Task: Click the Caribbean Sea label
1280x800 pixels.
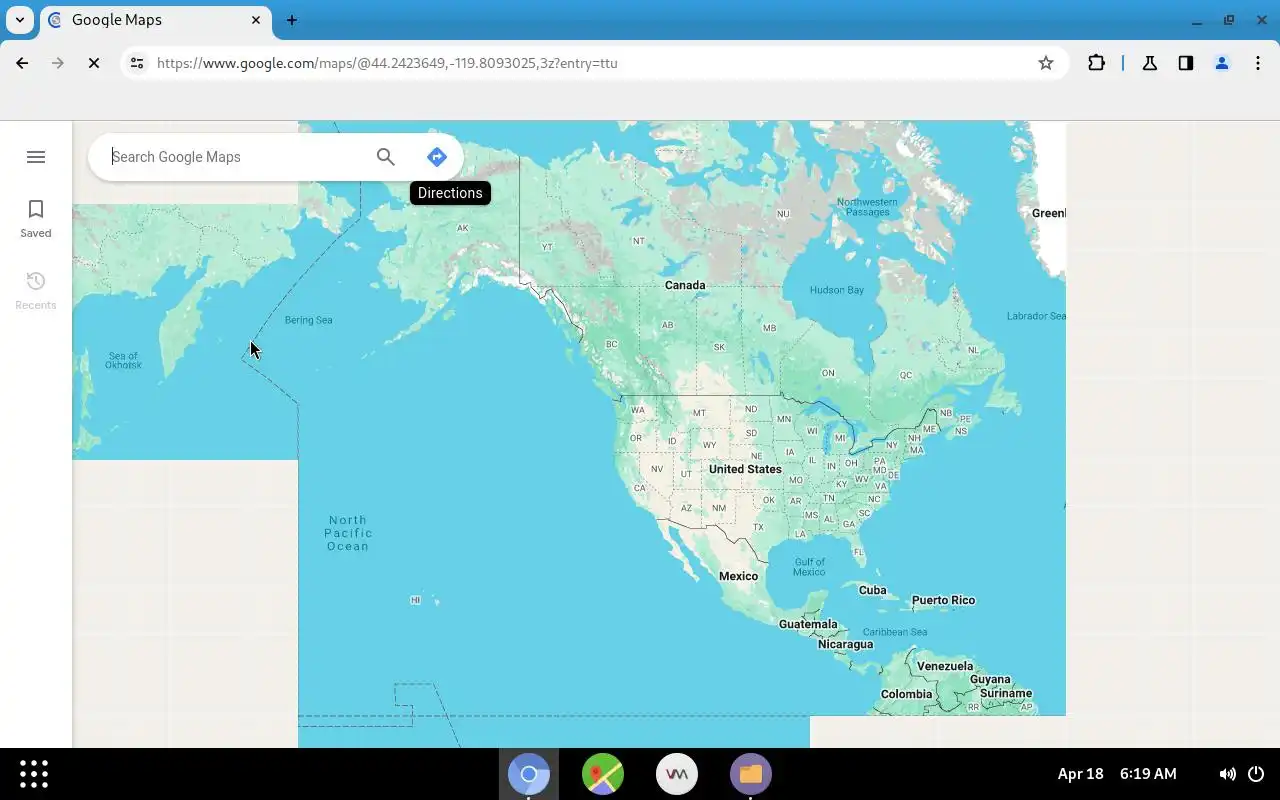Action: (x=894, y=632)
